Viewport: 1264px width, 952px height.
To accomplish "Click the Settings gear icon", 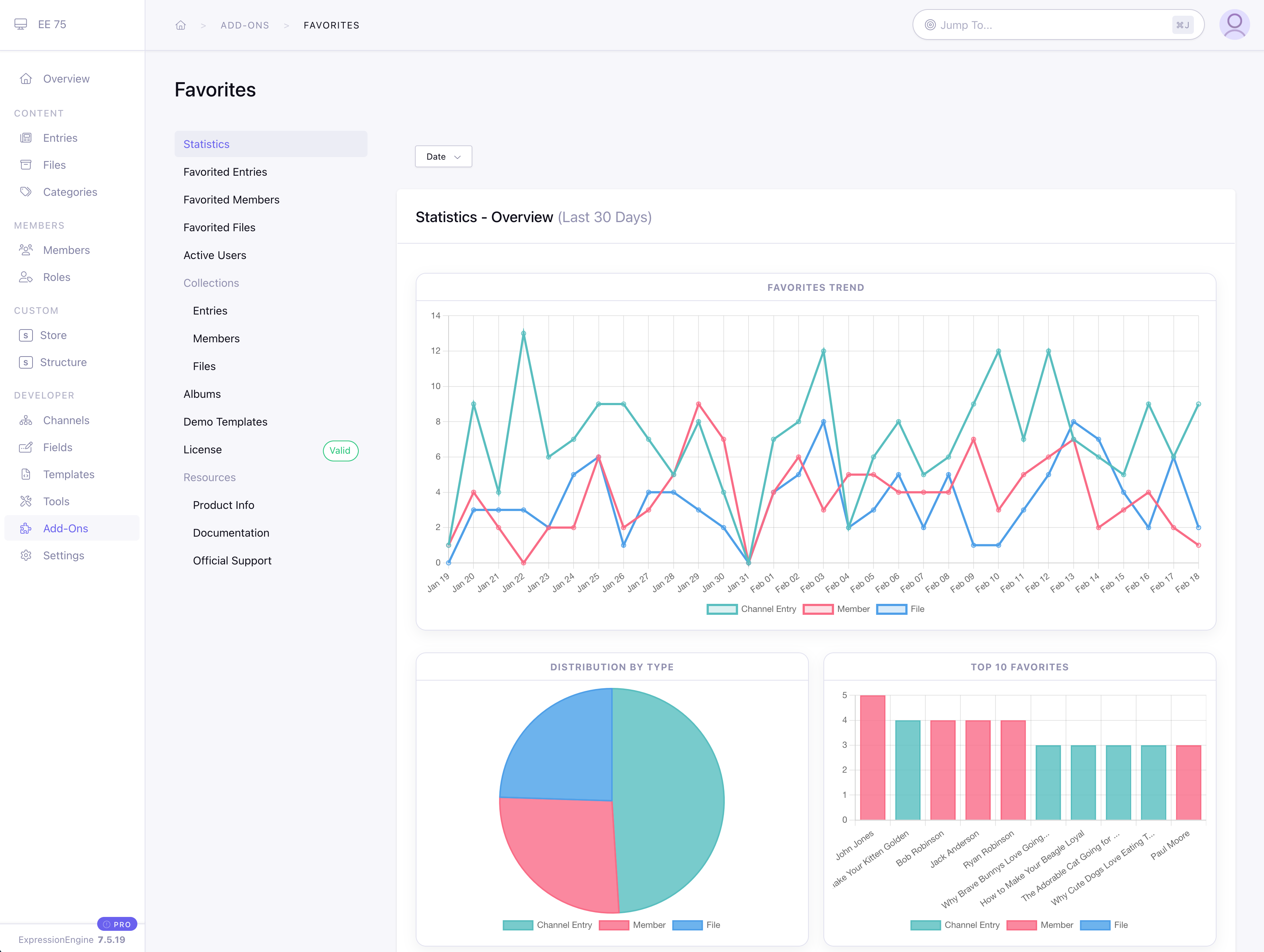I will (26, 555).
